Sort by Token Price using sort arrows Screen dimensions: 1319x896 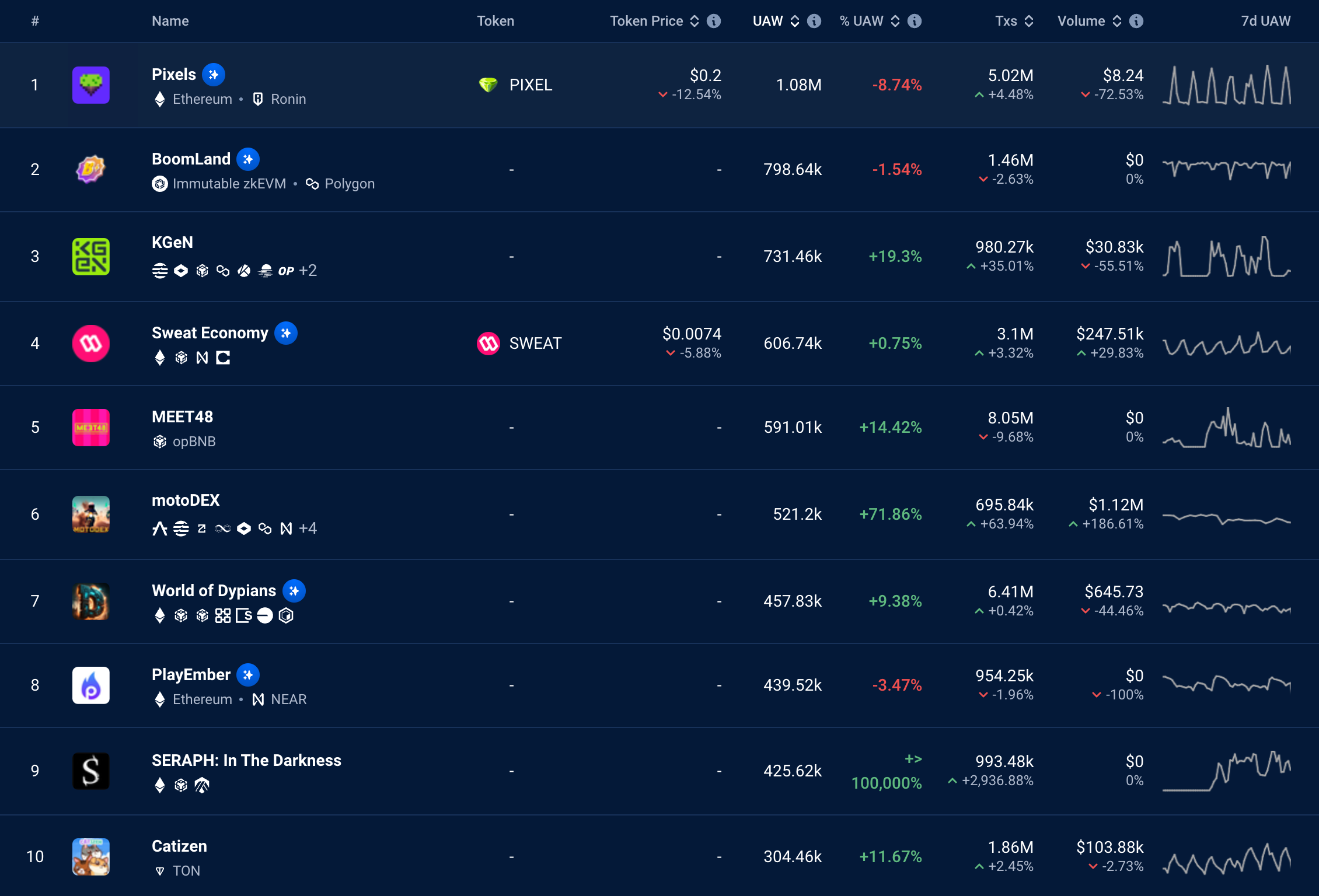tap(695, 21)
